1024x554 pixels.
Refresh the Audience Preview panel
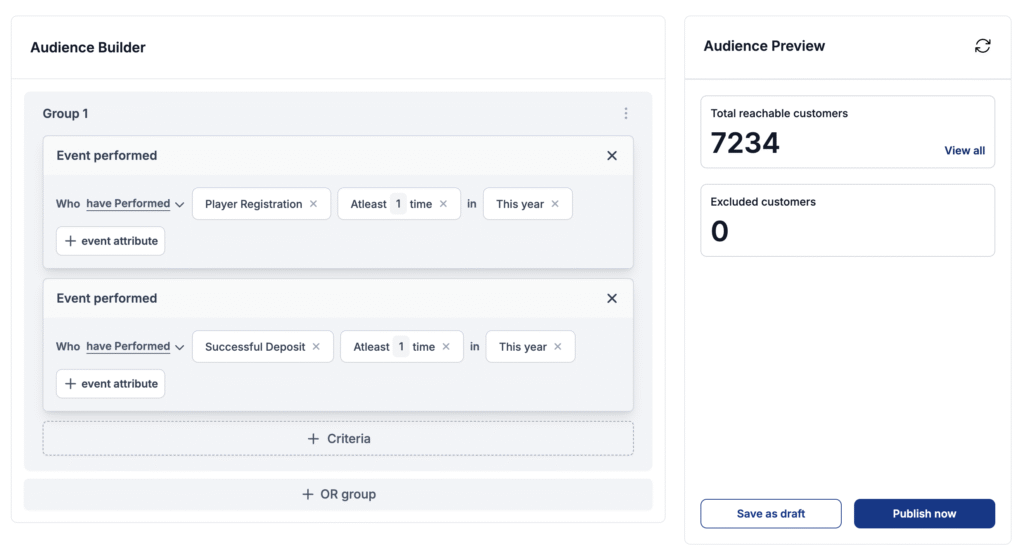click(982, 46)
